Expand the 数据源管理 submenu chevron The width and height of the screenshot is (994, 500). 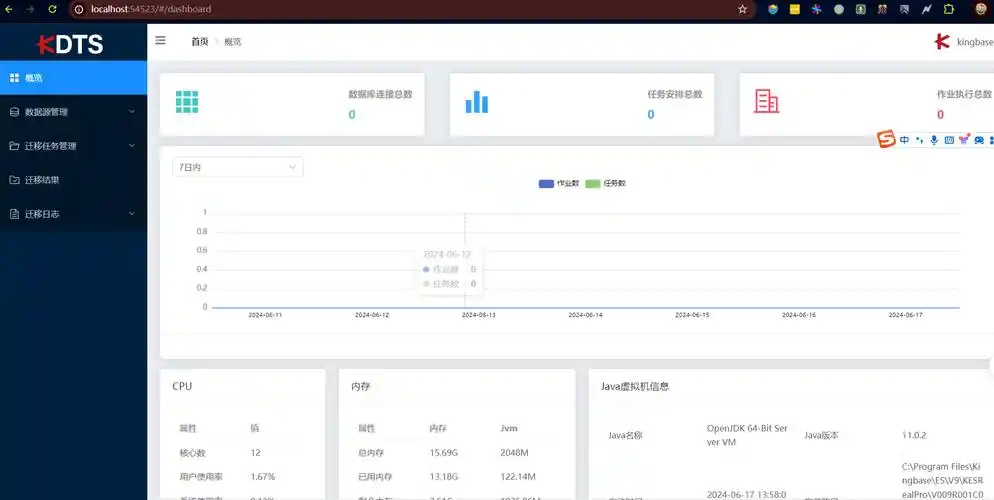click(132, 112)
